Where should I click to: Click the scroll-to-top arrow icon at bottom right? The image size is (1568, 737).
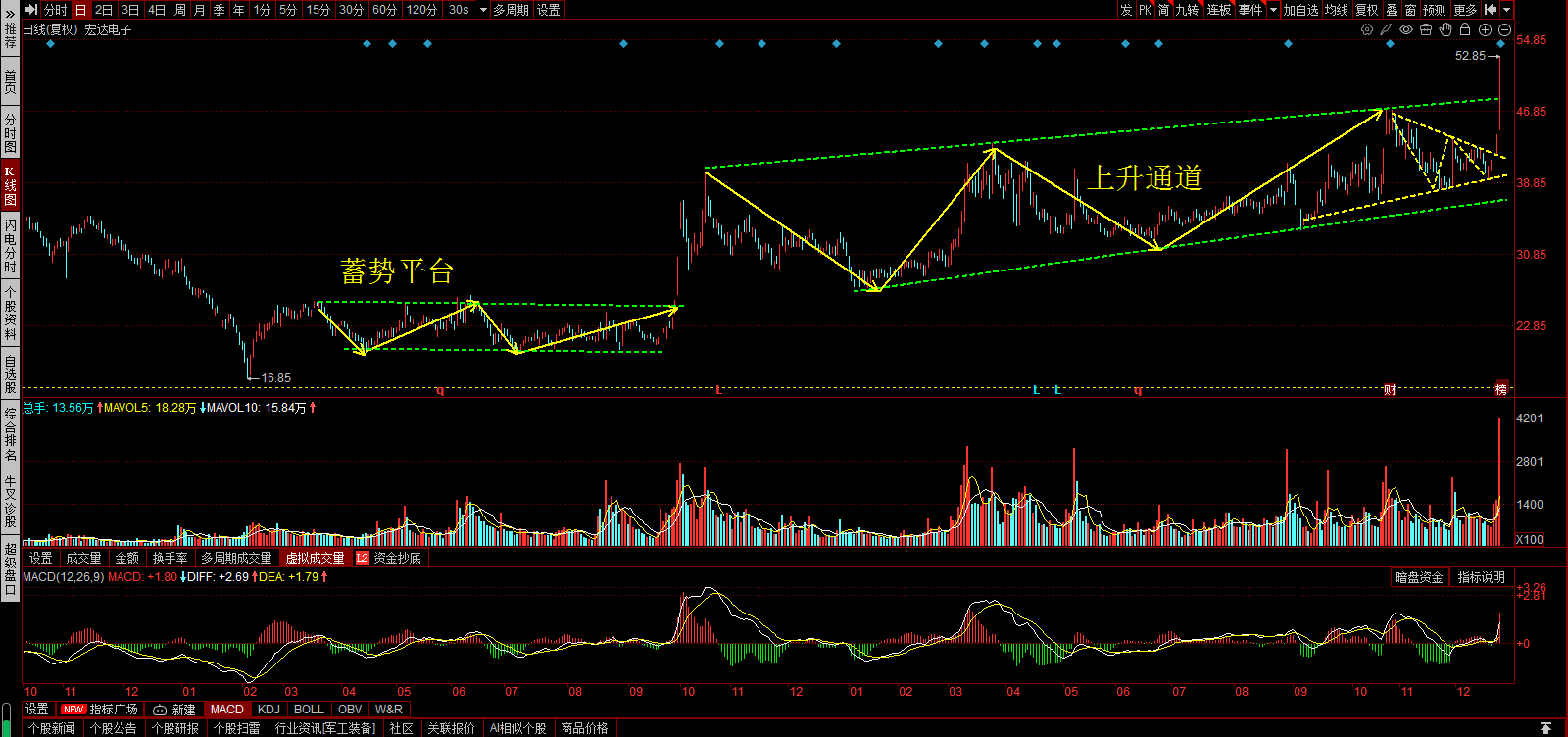coord(1545,728)
